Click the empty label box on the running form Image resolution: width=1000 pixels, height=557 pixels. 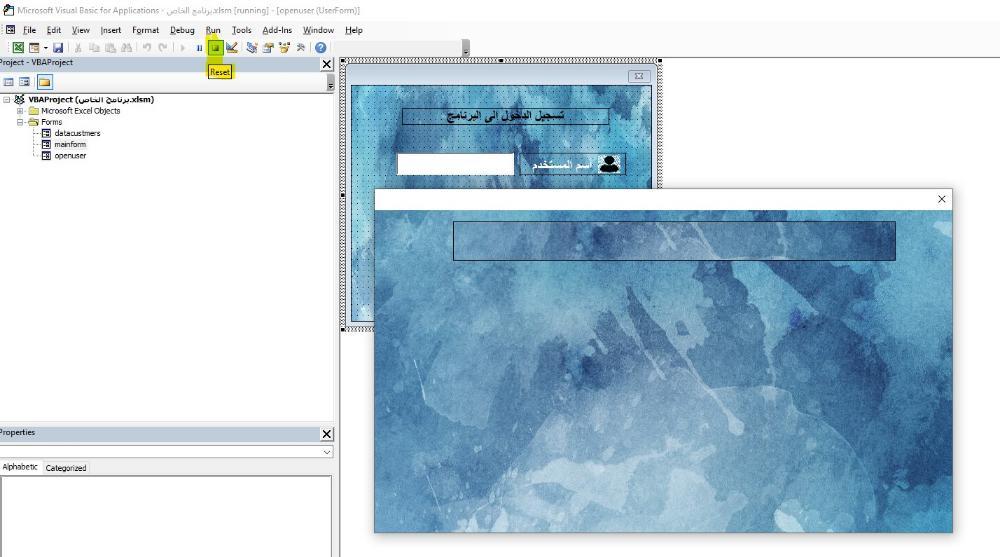[674, 241]
